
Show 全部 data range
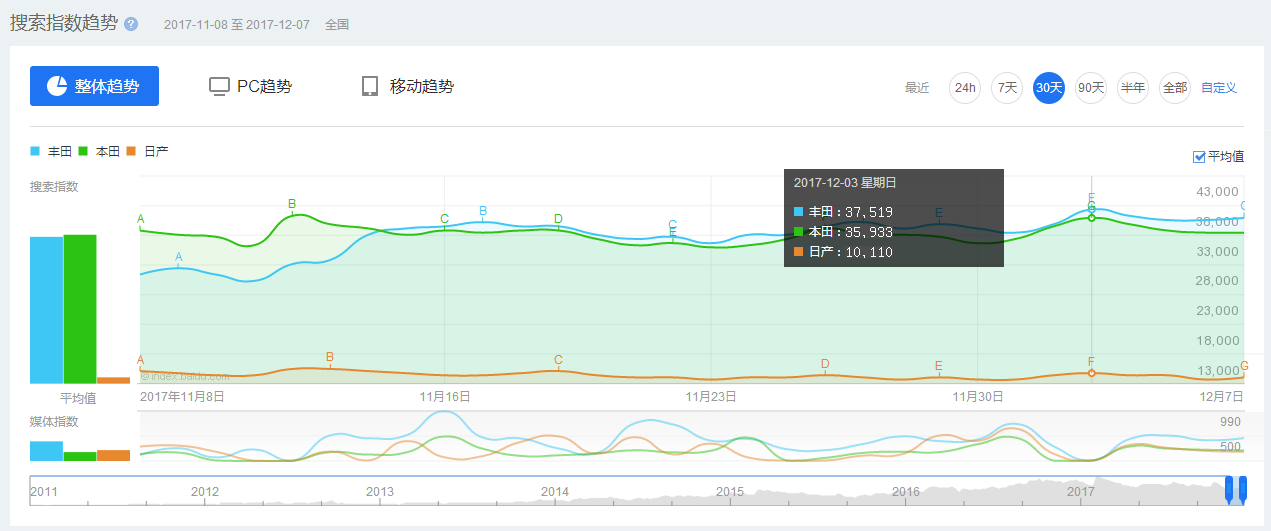pos(1174,88)
